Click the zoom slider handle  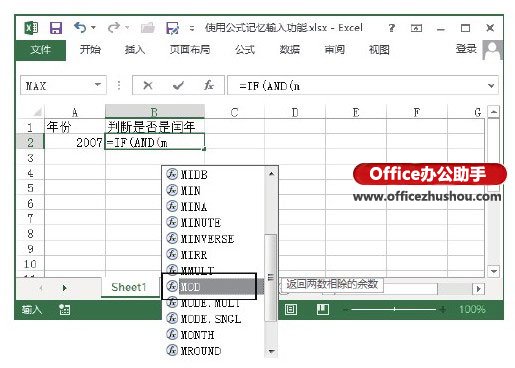pyautogui.click(x=394, y=310)
